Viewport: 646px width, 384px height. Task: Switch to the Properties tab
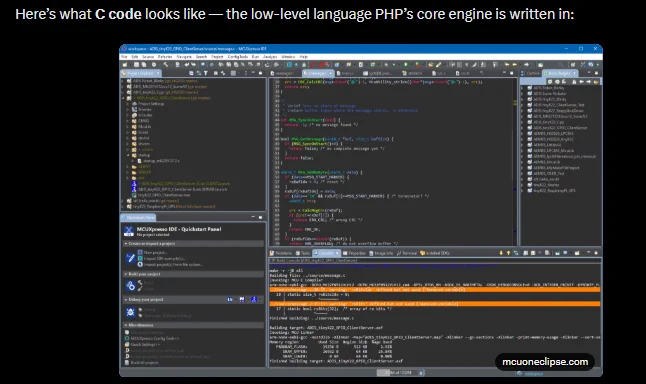pos(354,253)
